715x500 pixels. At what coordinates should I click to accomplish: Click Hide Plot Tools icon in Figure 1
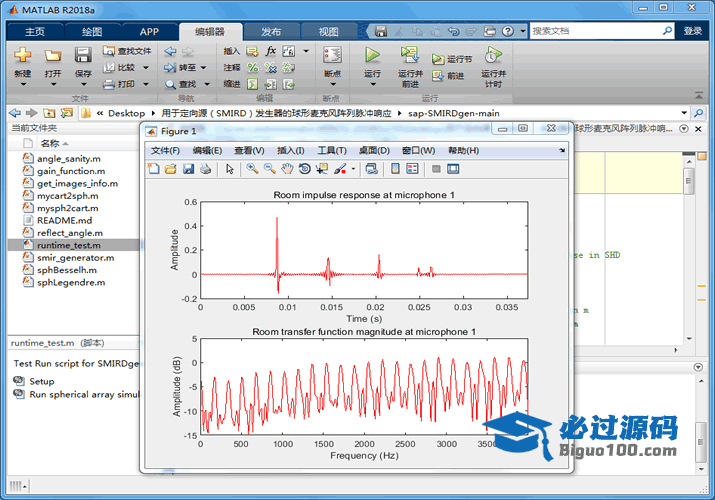[x=436, y=169]
